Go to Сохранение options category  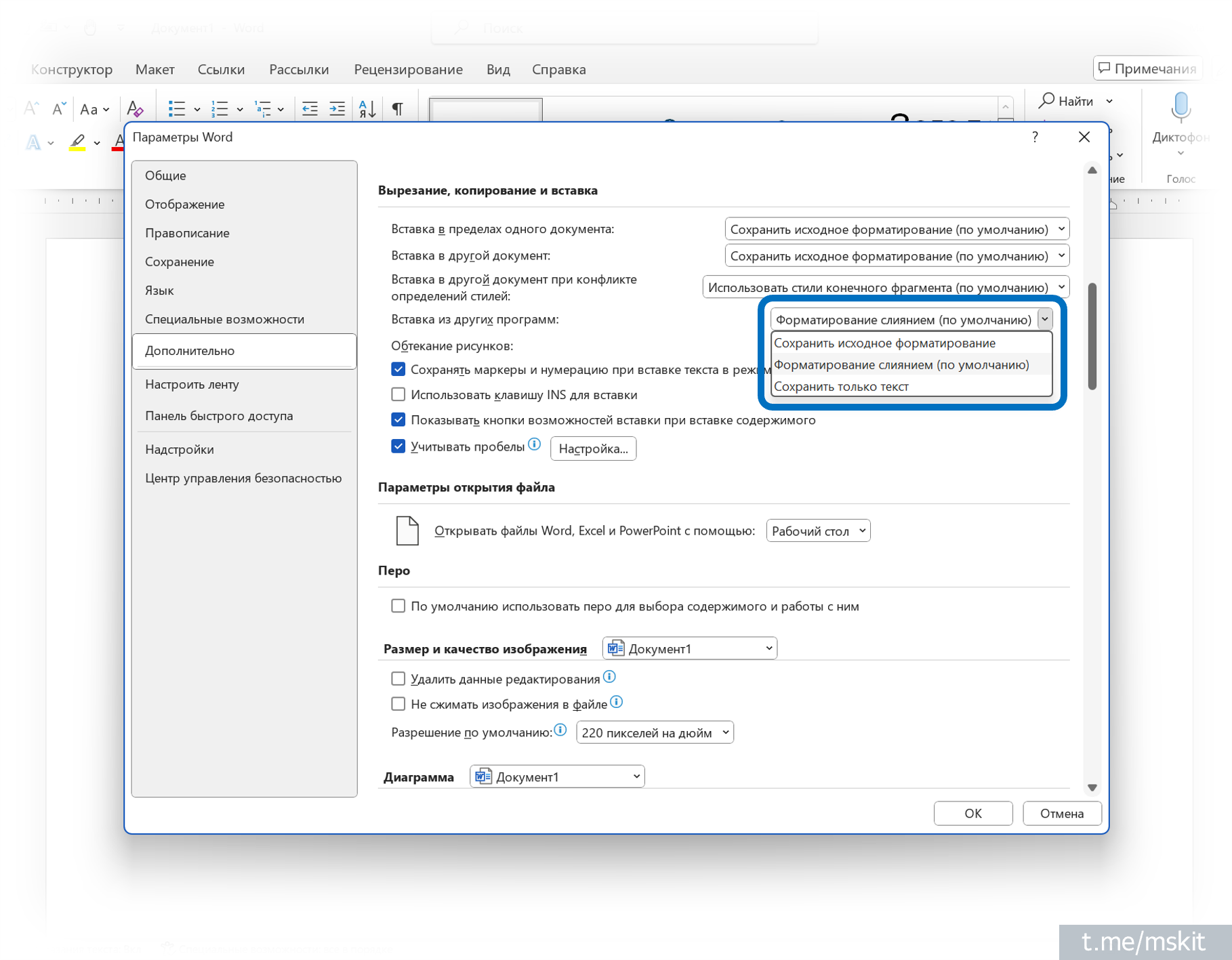tap(244, 262)
